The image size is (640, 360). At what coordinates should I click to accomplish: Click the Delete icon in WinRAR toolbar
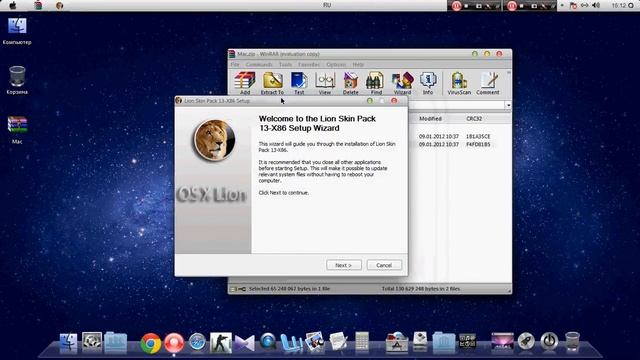351,83
